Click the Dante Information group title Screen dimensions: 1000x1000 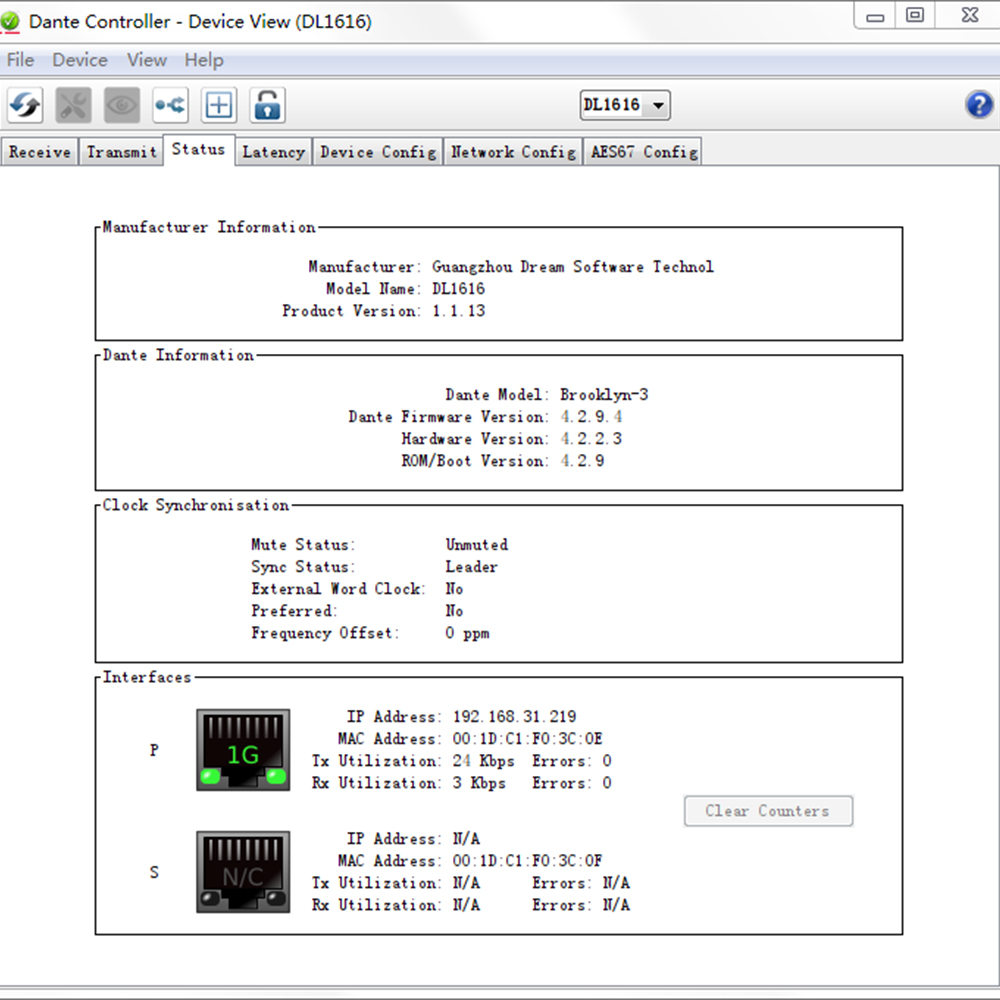tap(179, 355)
